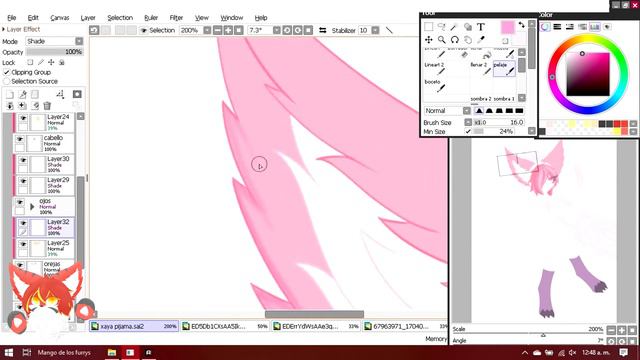Image resolution: width=640 pixels, height=360 pixels.
Task: Open the Windows Start menu
Action: (x=9, y=352)
